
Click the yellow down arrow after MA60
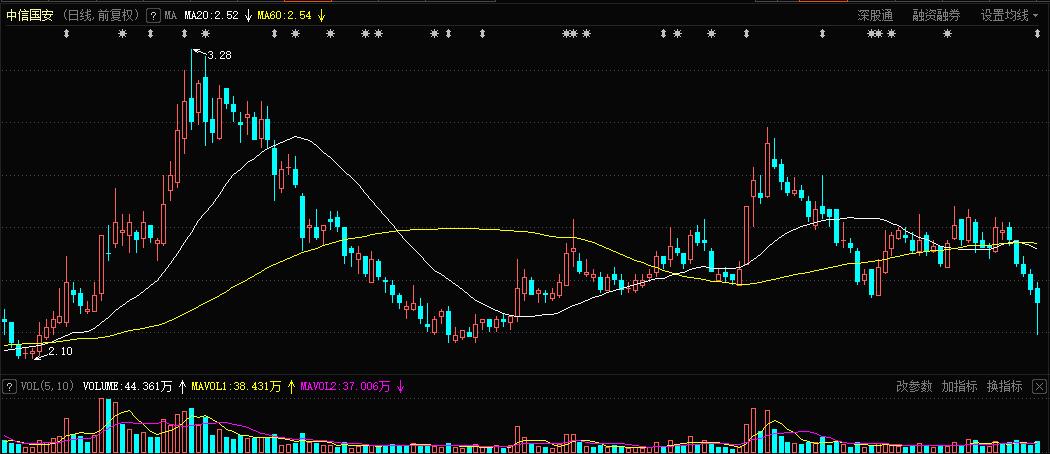(x=321, y=15)
